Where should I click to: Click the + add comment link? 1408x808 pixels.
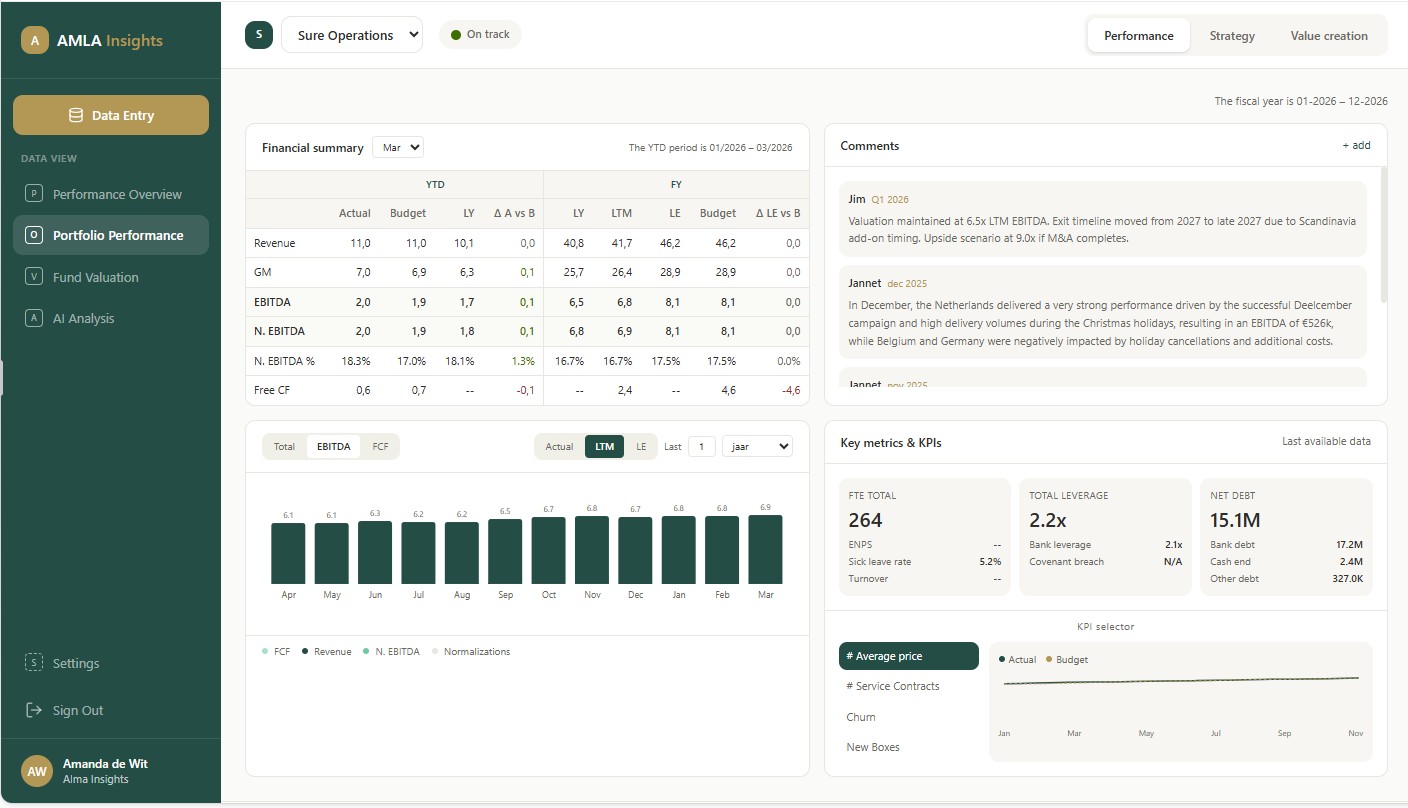point(1356,146)
